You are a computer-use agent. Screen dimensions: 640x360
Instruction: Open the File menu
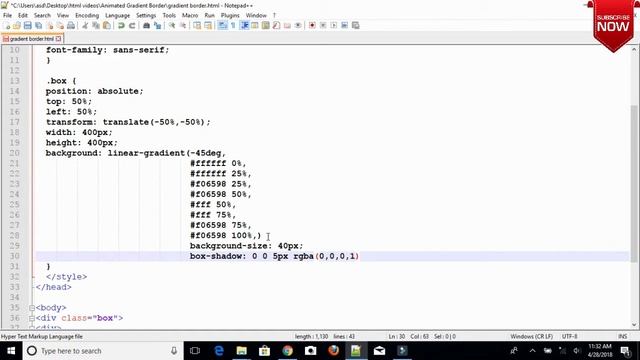coord(7,15)
